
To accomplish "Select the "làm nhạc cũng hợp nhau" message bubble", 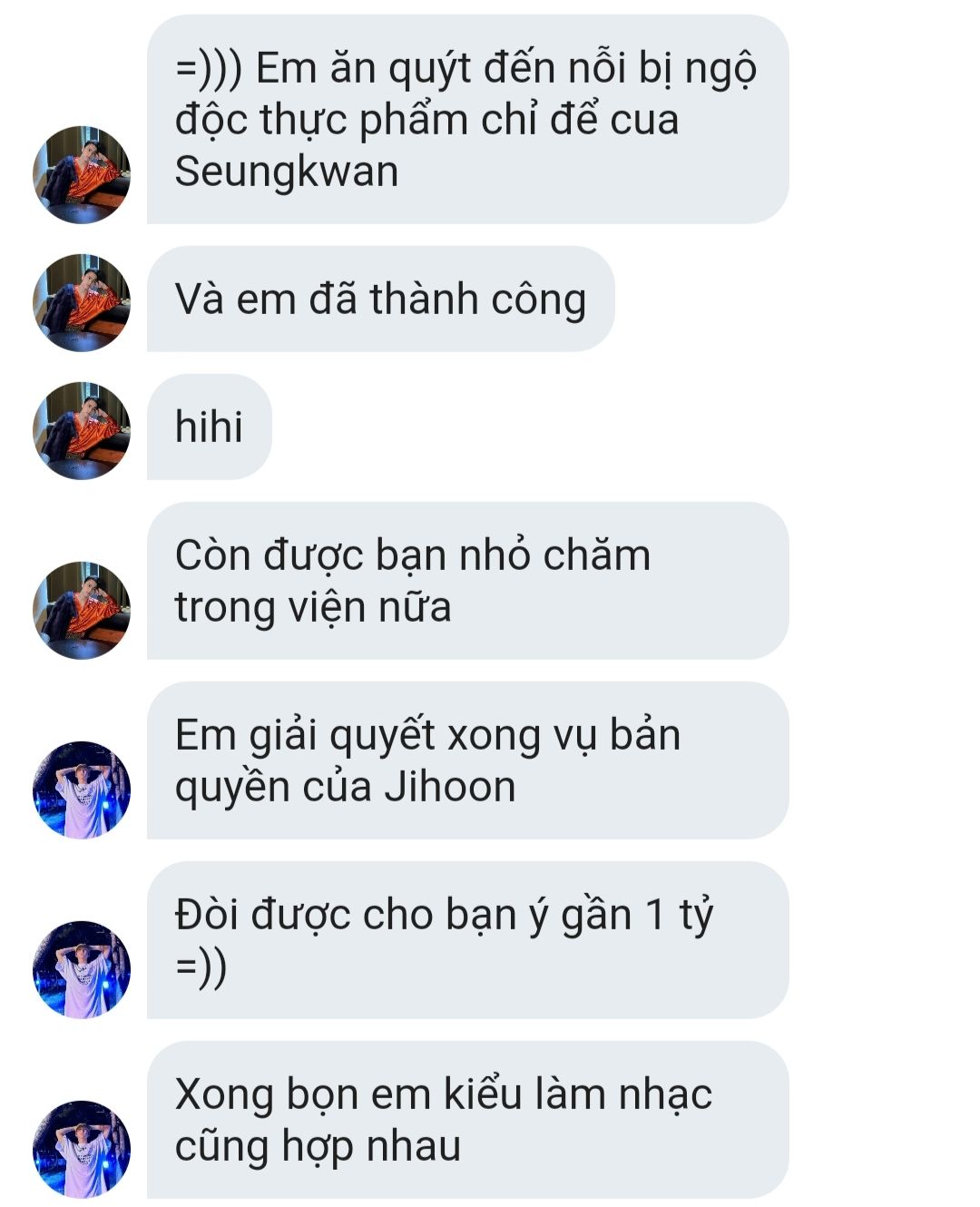I will pyautogui.click(x=468, y=1120).
